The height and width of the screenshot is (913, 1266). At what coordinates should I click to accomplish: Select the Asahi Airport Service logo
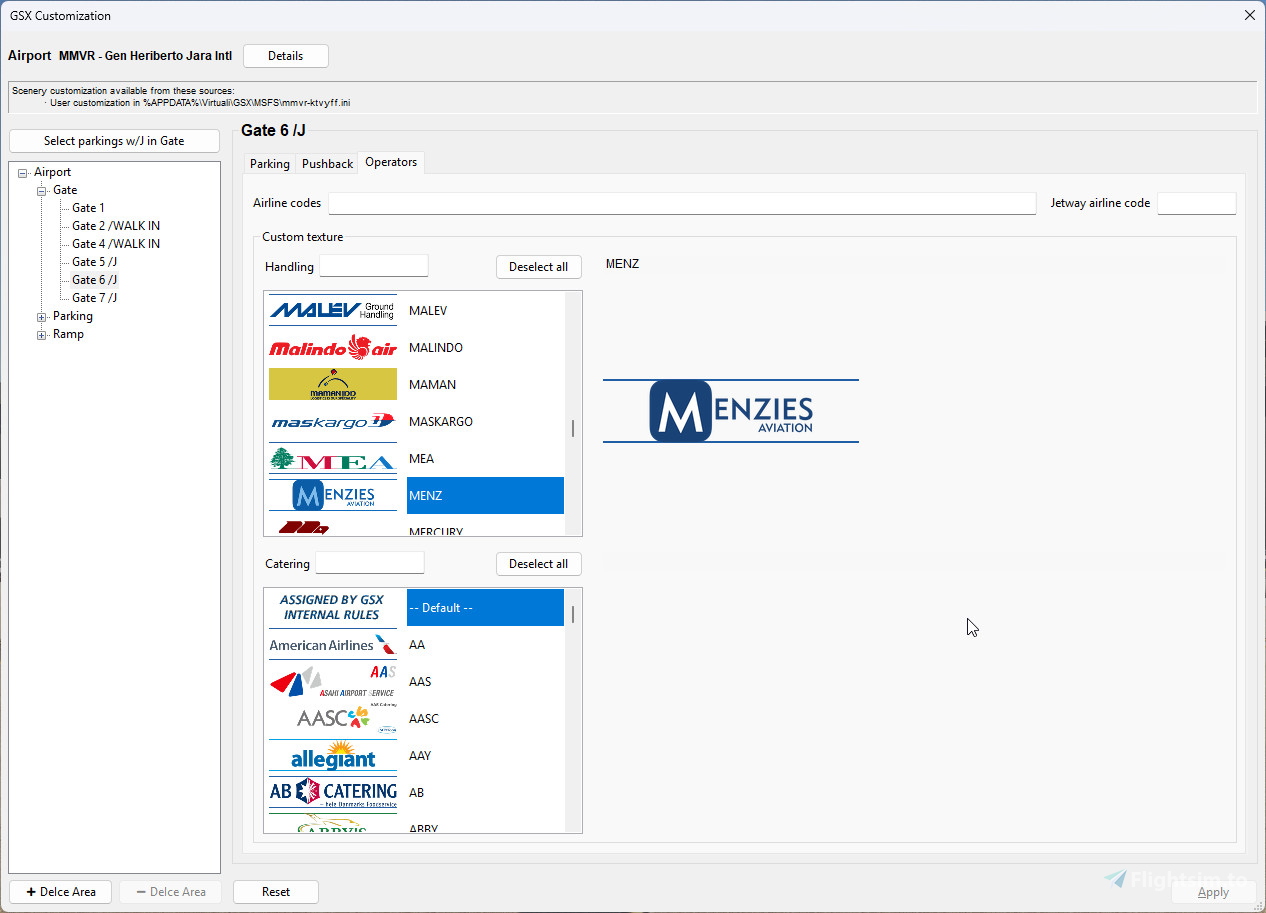click(x=333, y=682)
